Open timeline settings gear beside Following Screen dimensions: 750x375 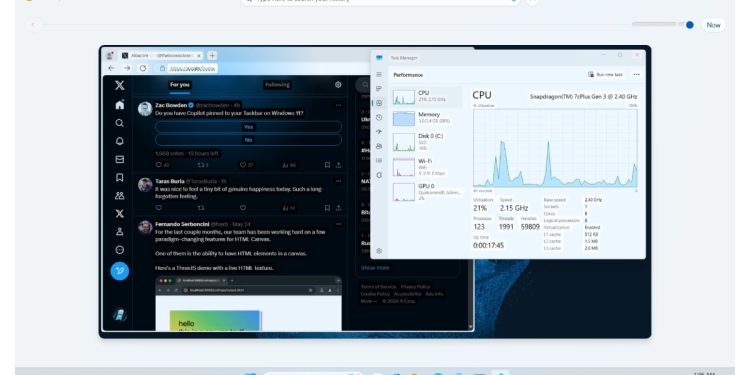click(338, 85)
